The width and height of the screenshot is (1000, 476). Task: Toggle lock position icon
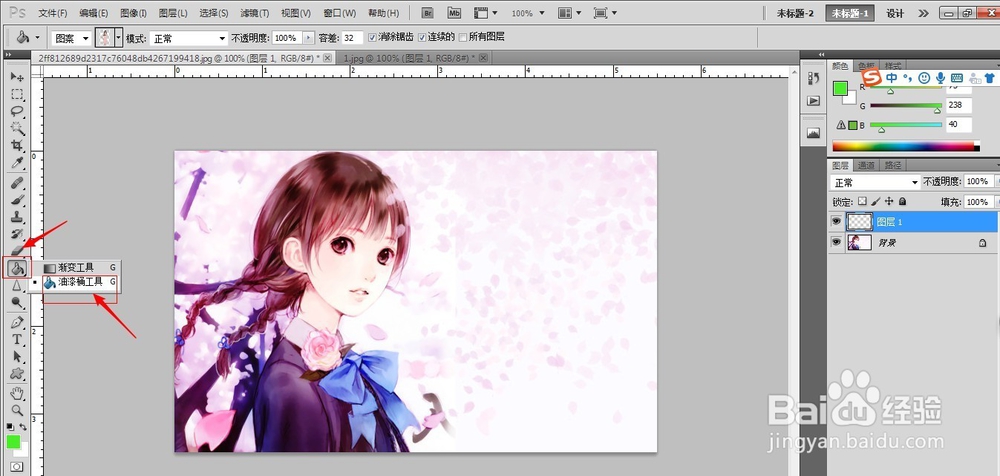(x=890, y=202)
